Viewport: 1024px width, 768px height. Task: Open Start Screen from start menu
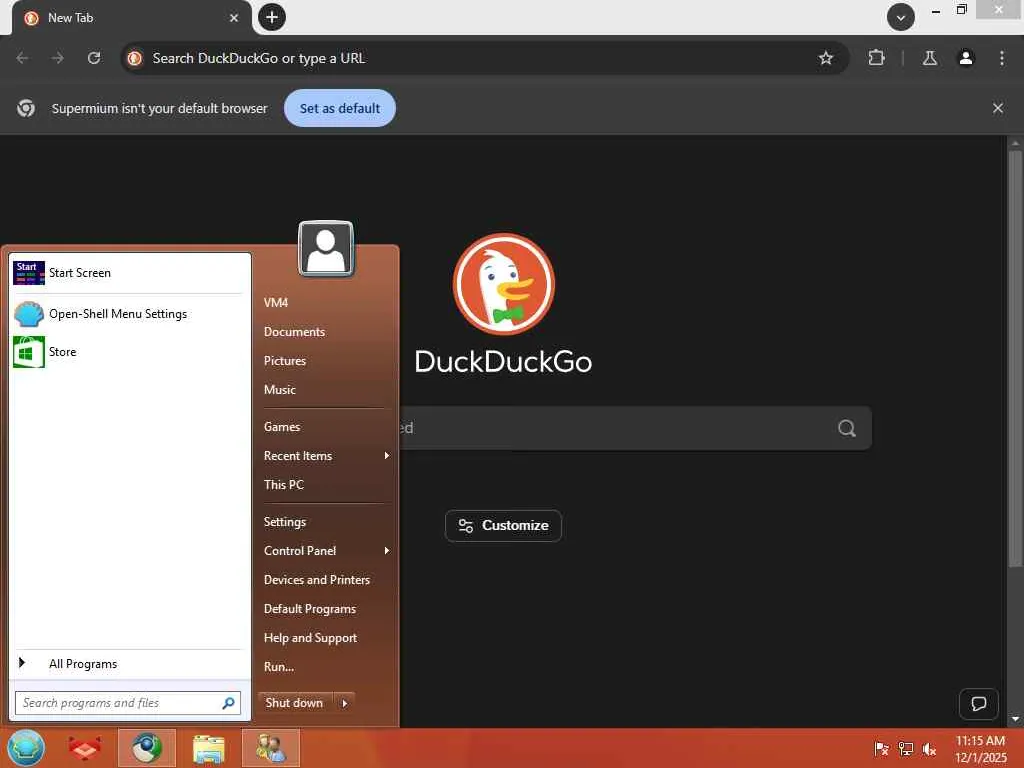(x=129, y=273)
